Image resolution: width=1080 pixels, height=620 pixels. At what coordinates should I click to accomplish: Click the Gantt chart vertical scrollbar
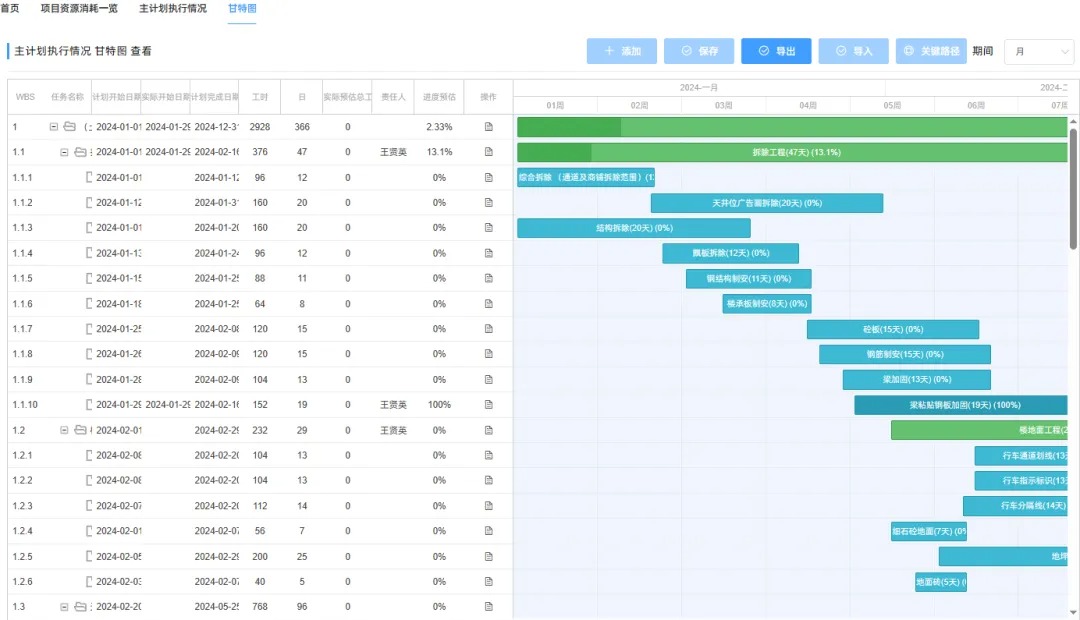coord(1073,190)
